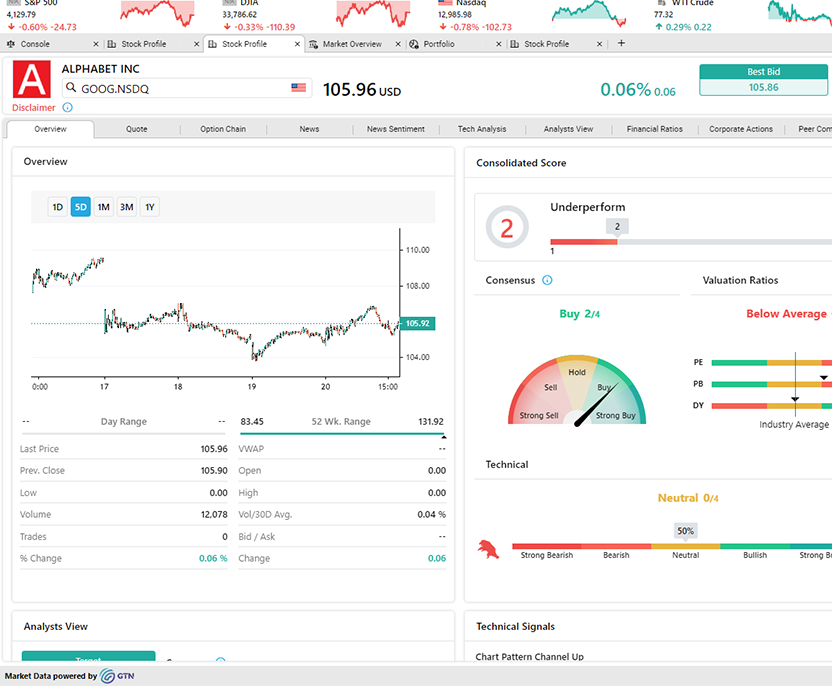Click the Consolidated Score circle showing 2
This screenshot has width=832, height=686.
coord(507,228)
